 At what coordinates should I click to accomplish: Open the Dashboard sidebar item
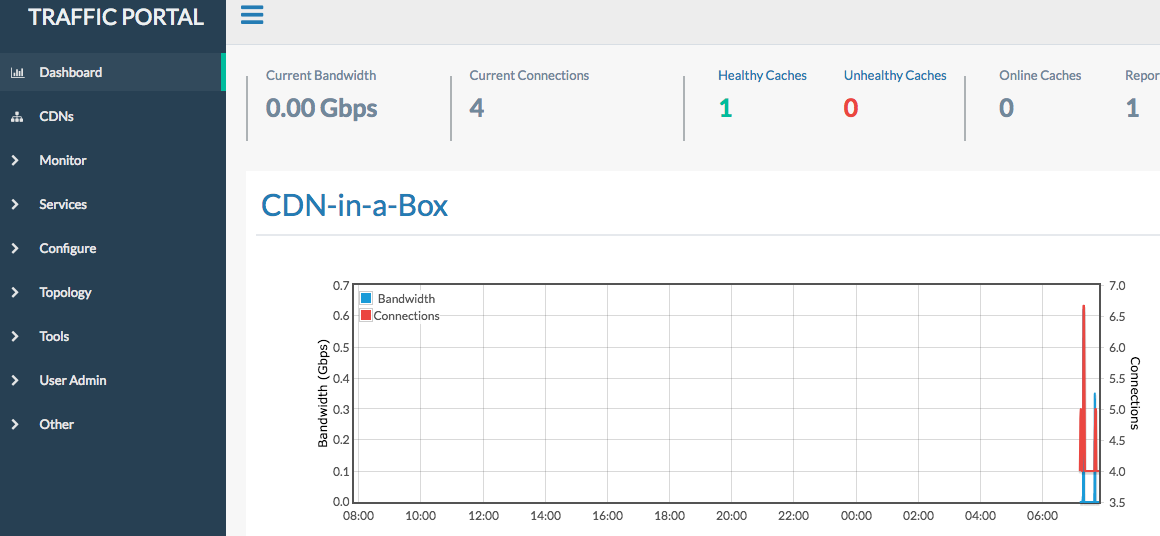(111, 72)
